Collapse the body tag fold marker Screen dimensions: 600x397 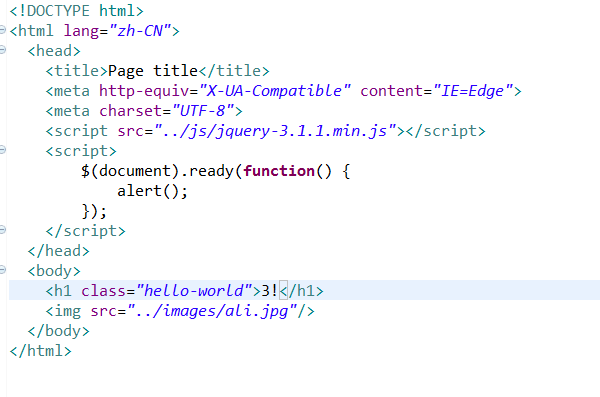tap(2, 270)
